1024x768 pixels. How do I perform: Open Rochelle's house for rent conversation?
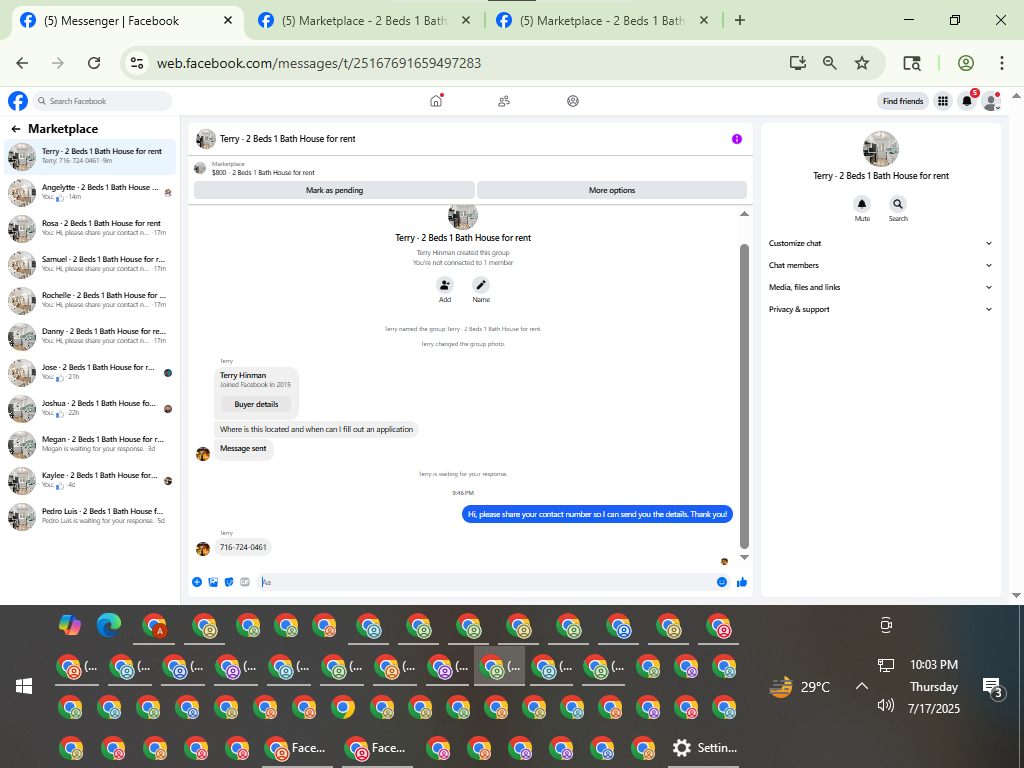(x=90, y=300)
